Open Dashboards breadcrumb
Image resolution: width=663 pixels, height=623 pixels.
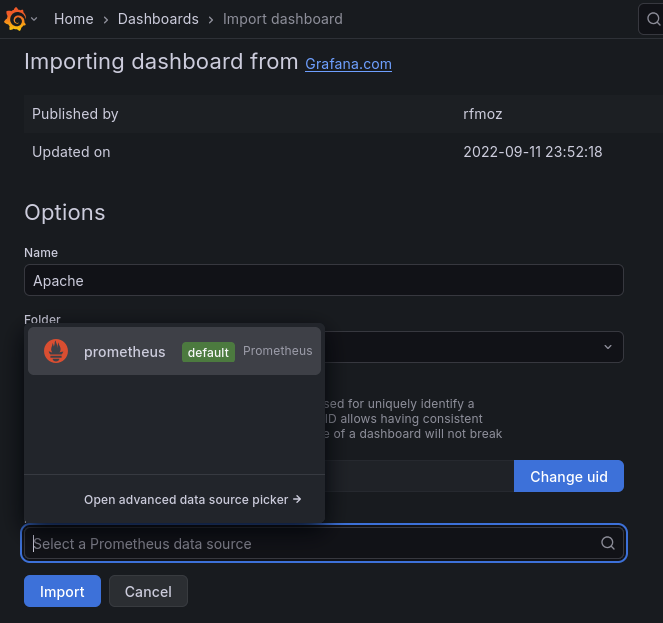click(158, 19)
